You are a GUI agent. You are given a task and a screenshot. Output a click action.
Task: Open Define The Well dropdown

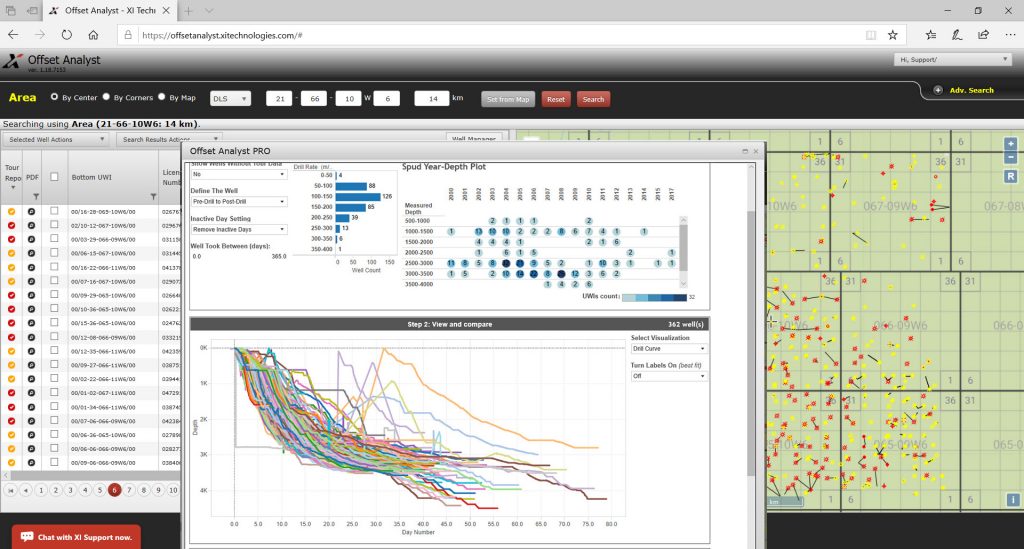coord(238,202)
